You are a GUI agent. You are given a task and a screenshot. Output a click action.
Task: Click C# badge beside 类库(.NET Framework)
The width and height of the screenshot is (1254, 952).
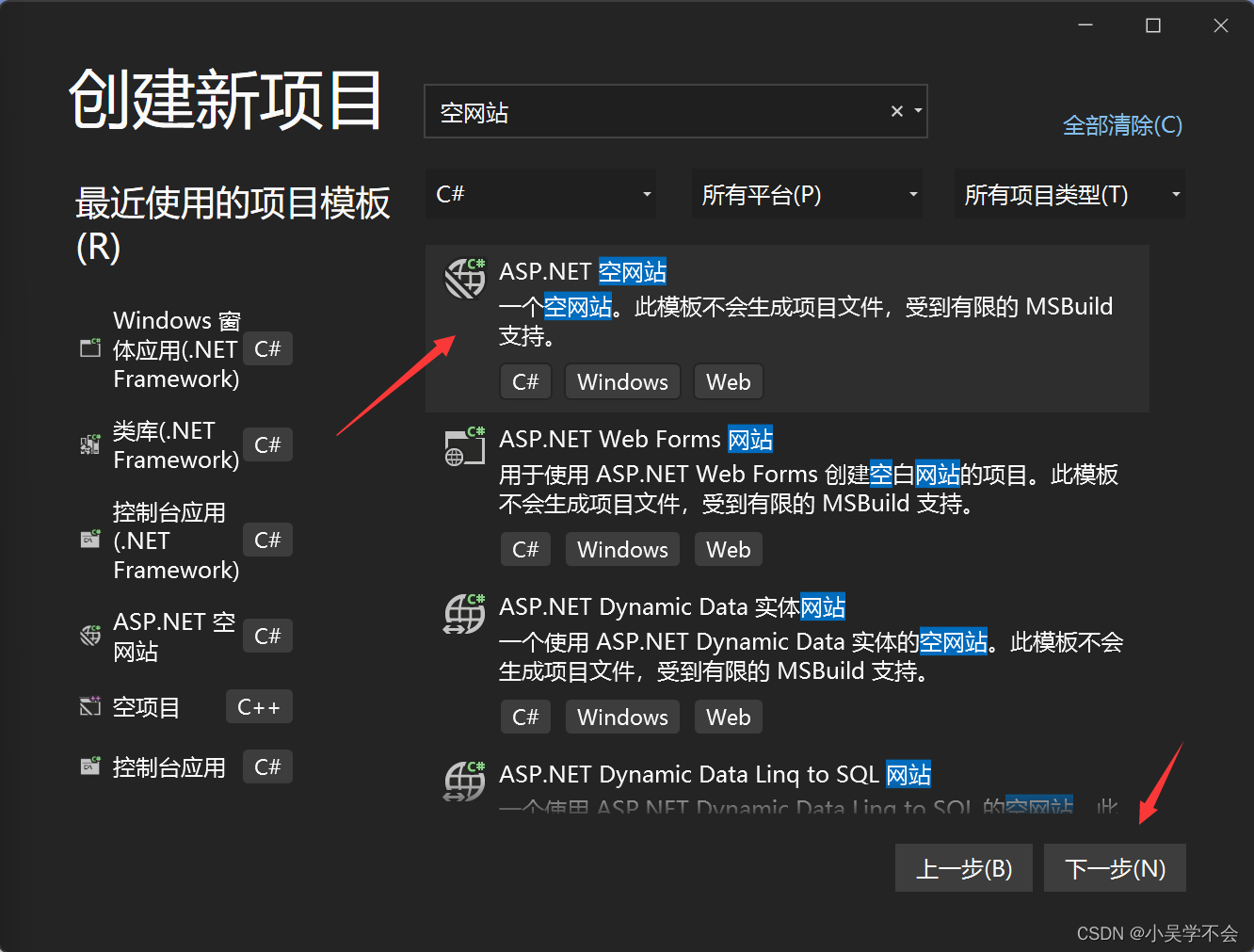pyautogui.click(x=267, y=444)
